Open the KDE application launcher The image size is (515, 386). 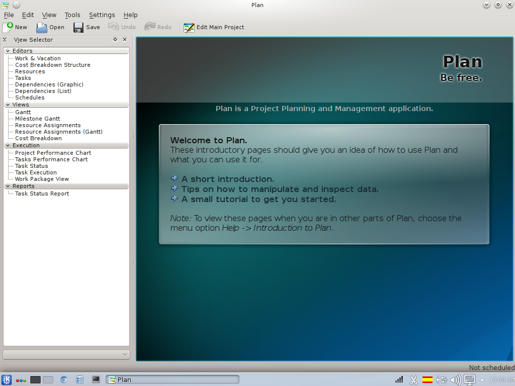coord(6,380)
